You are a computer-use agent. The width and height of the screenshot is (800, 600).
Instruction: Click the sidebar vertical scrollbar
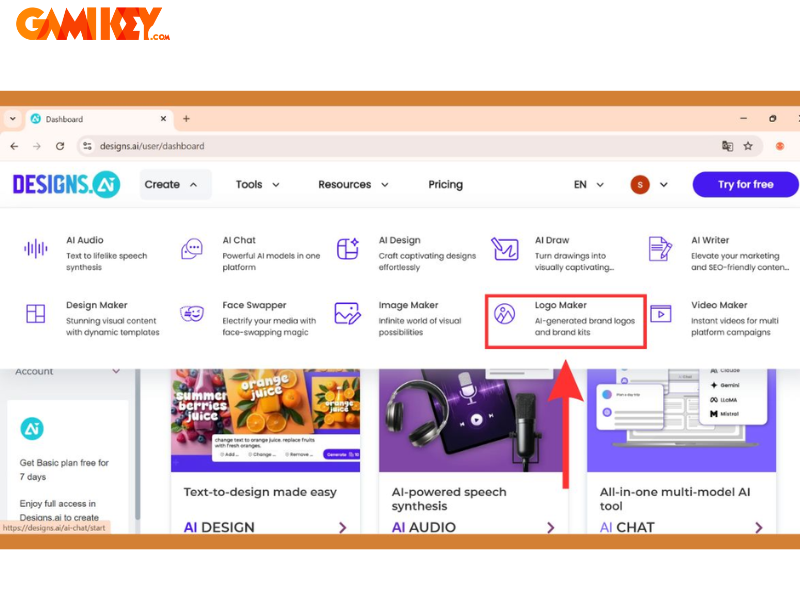[137, 444]
